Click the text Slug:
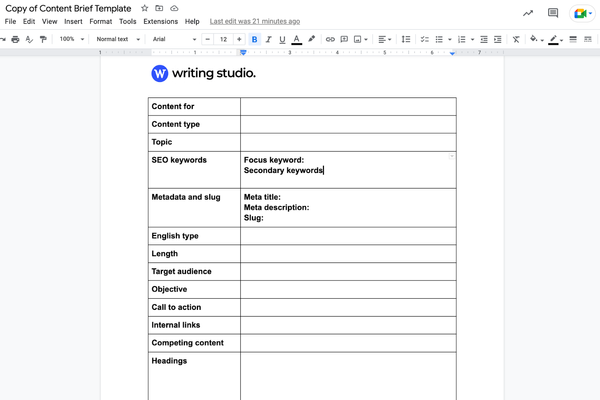600x400 pixels. coord(253,218)
